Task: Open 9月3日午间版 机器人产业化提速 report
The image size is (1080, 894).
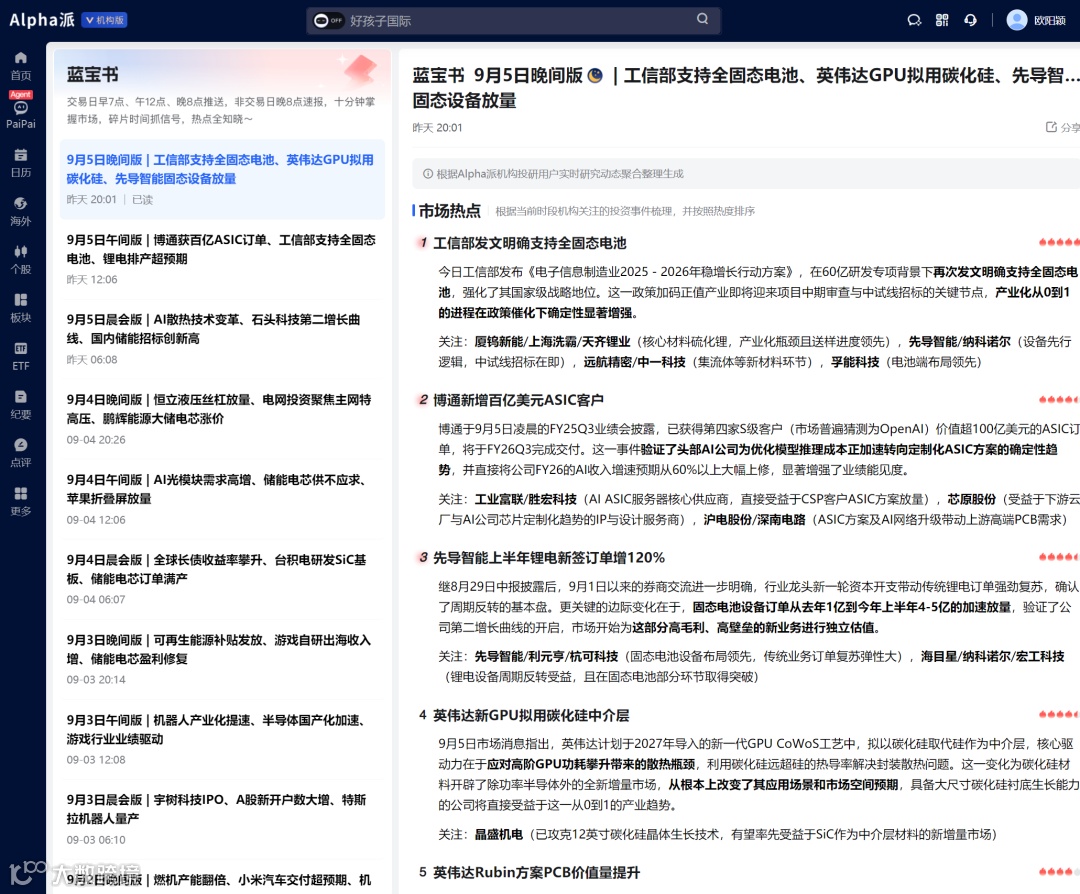Action: pyautogui.click(x=222, y=739)
